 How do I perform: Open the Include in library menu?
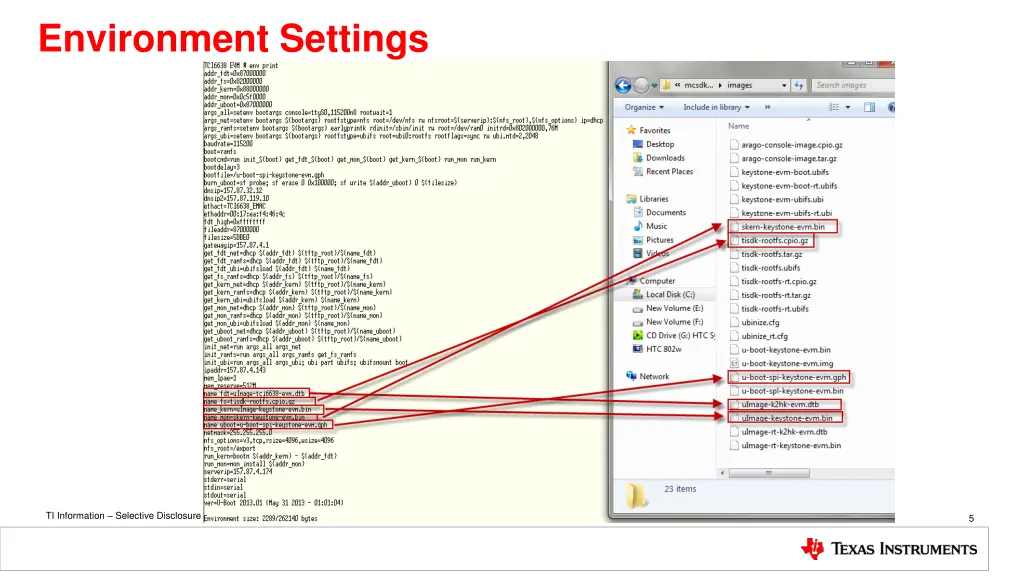pos(716,107)
